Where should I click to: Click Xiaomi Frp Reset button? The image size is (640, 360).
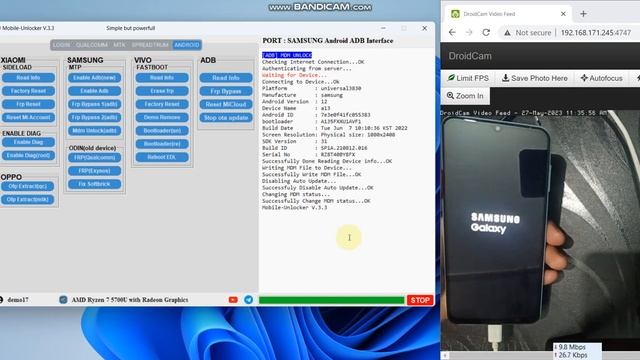pos(28,104)
